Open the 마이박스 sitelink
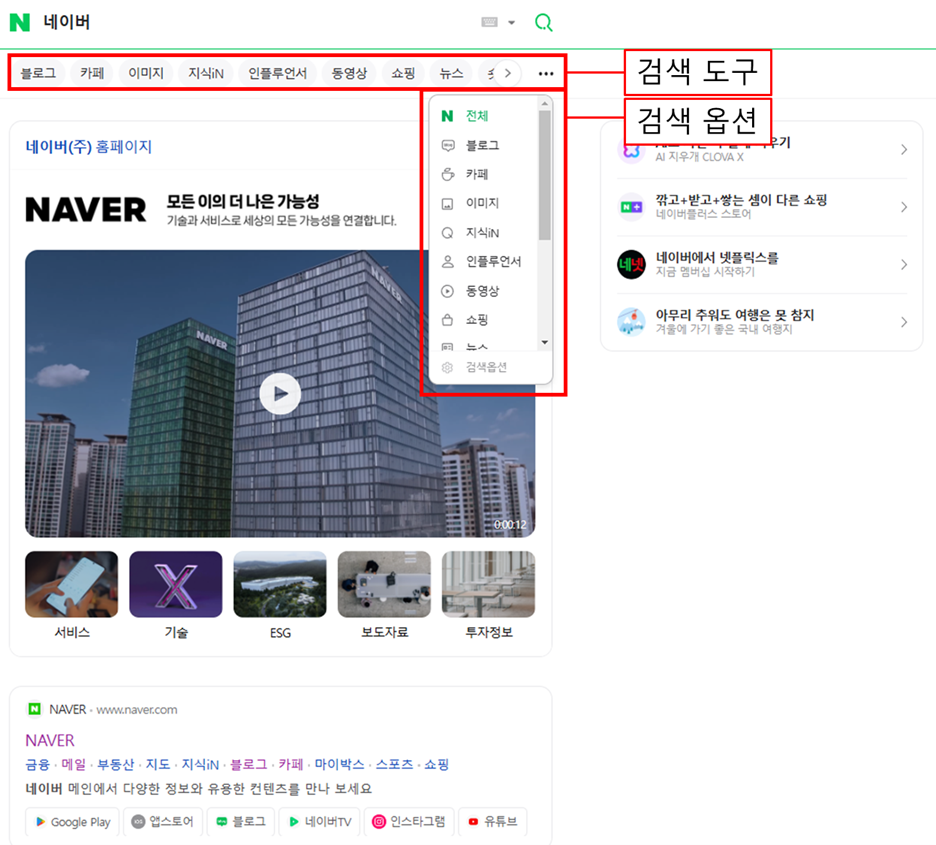The width and height of the screenshot is (936, 845). click(x=339, y=764)
